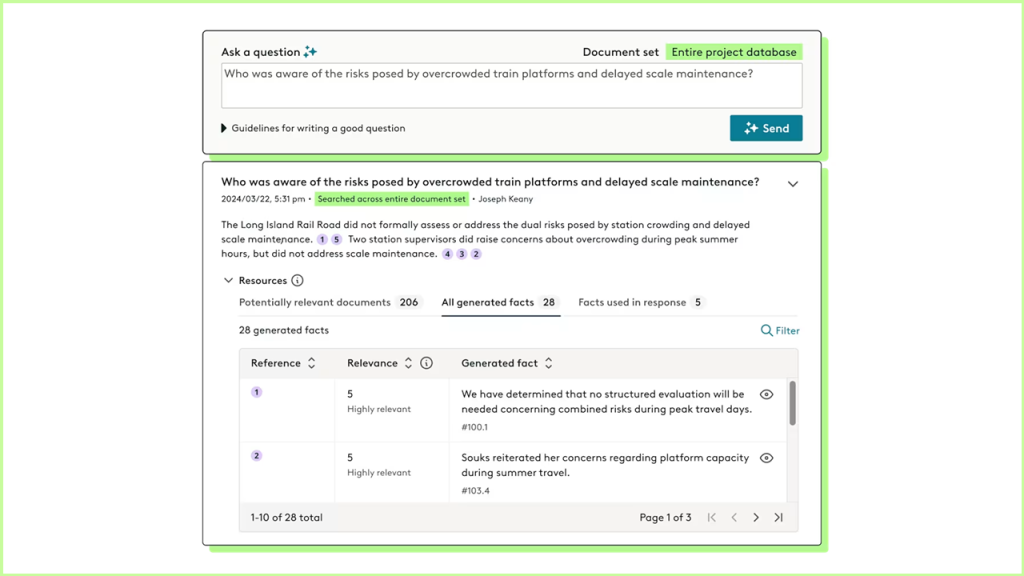Click the Relevance column info icon
This screenshot has height=576, width=1024.
pos(426,363)
